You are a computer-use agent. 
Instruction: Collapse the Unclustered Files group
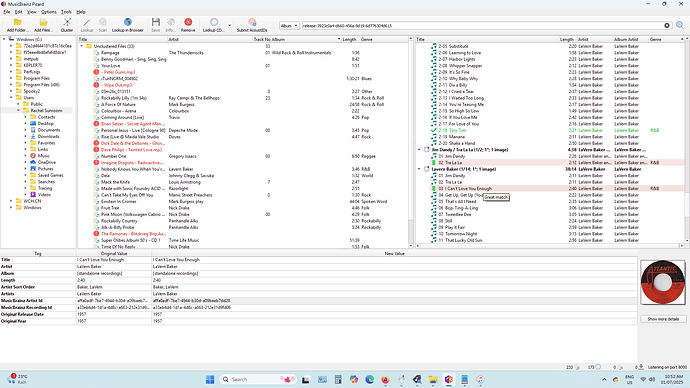point(81,46)
